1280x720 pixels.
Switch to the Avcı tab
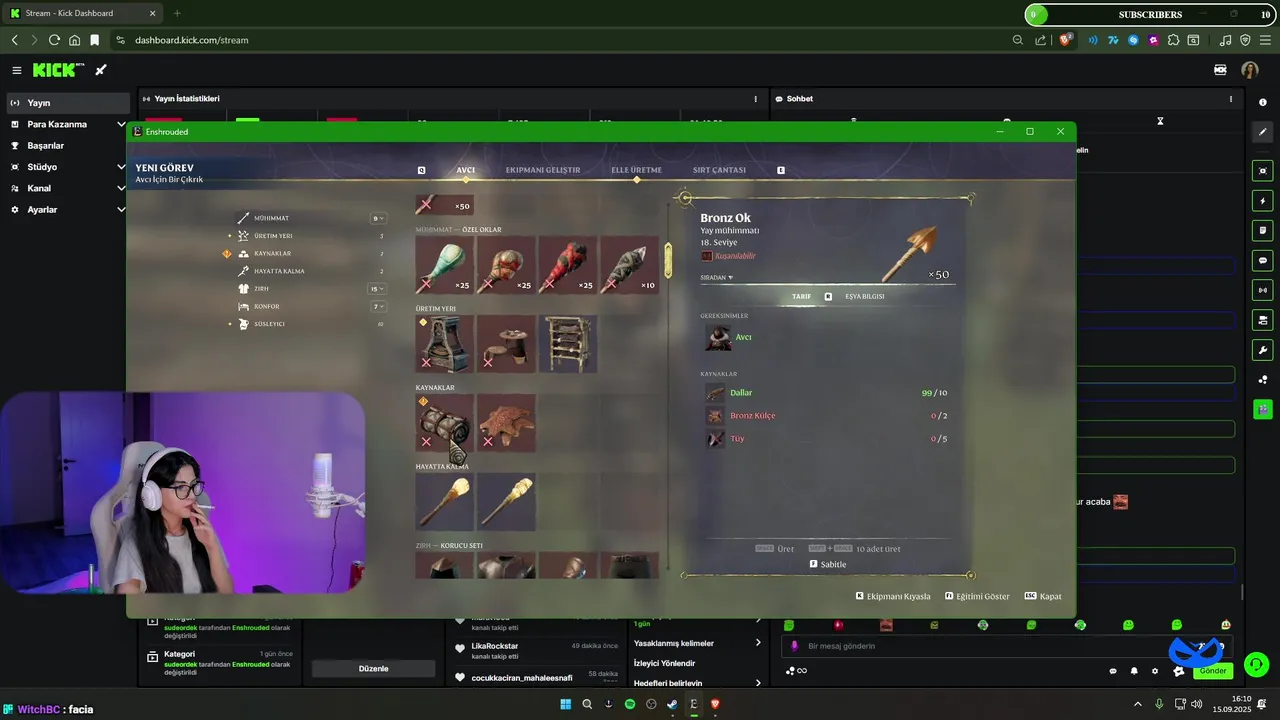(x=466, y=170)
